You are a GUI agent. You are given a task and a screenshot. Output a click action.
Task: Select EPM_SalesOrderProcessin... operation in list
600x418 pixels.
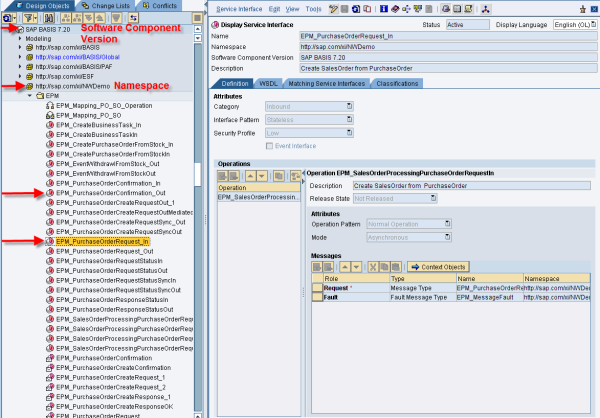coord(259,197)
